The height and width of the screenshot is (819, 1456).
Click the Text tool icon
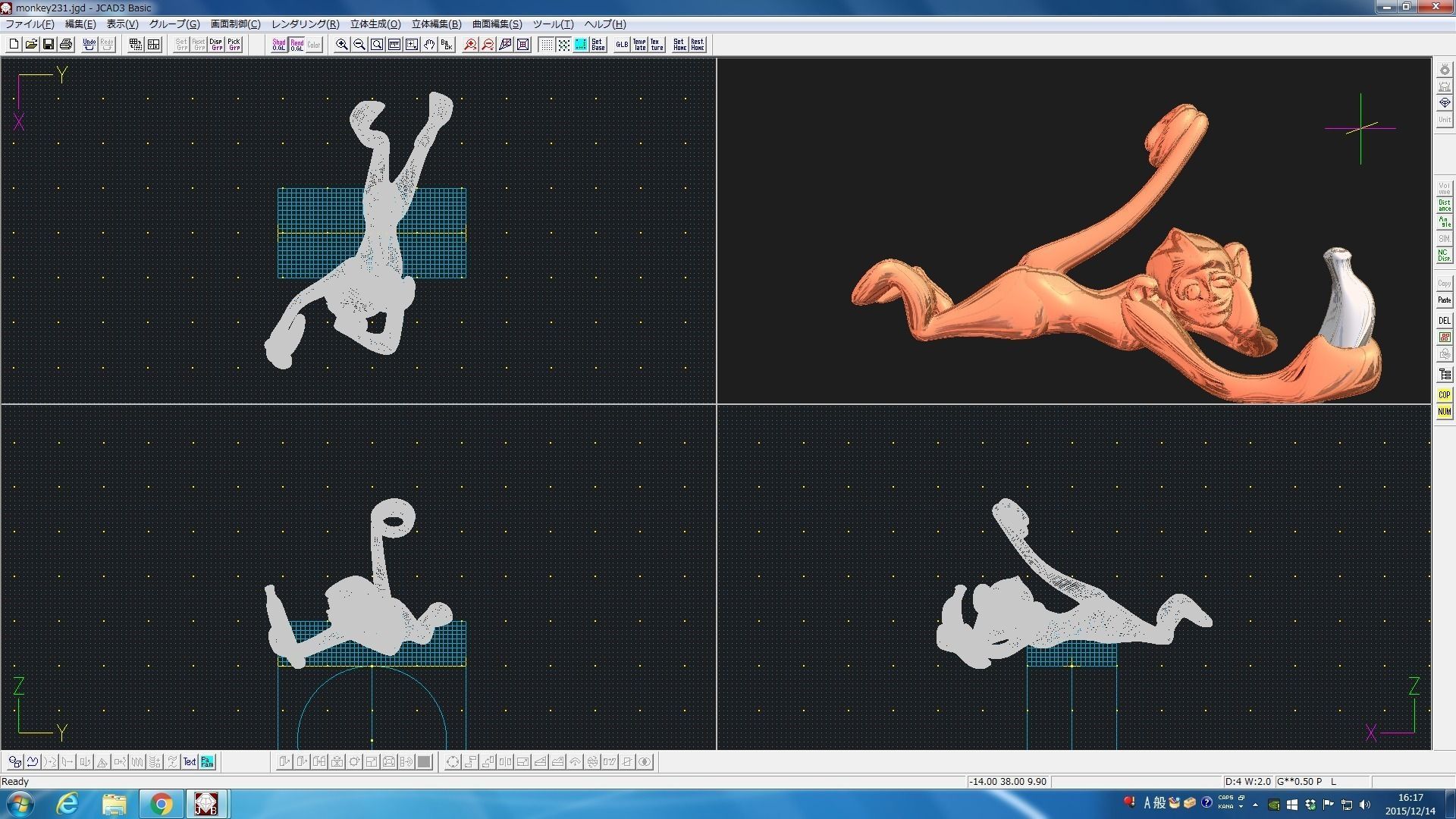coord(190,762)
